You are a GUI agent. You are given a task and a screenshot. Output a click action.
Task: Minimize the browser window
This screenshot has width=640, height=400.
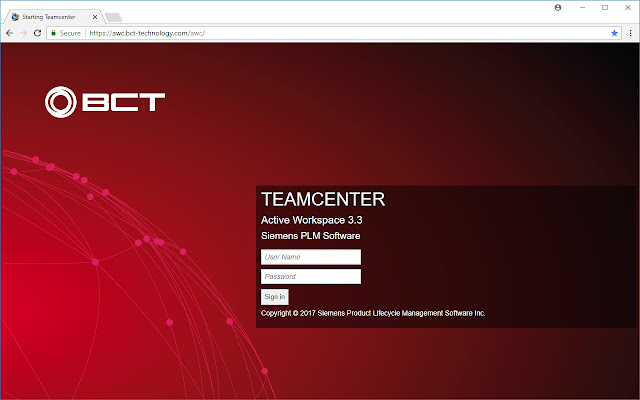(582, 7)
